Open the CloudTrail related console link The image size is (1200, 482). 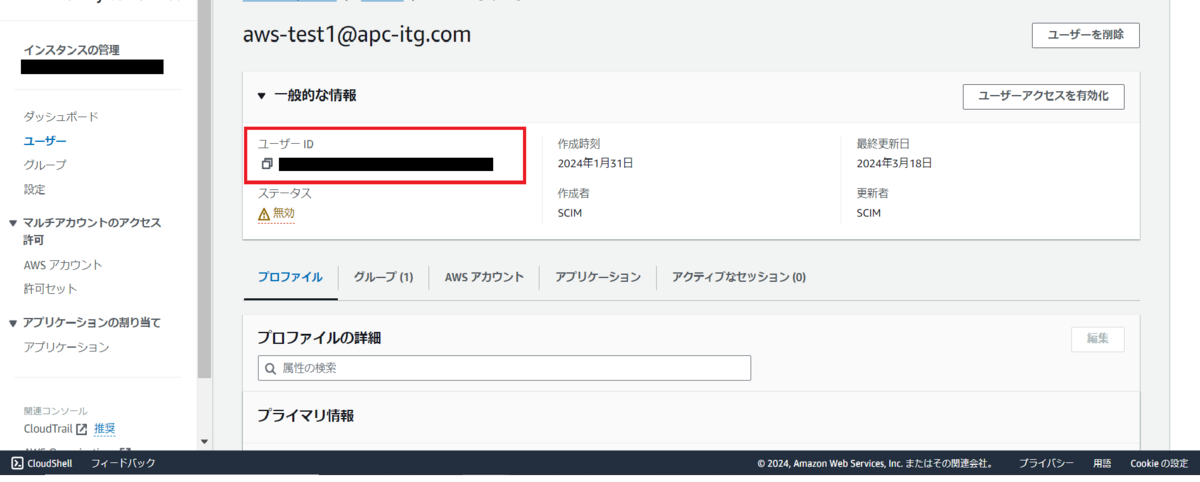point(48,429)
